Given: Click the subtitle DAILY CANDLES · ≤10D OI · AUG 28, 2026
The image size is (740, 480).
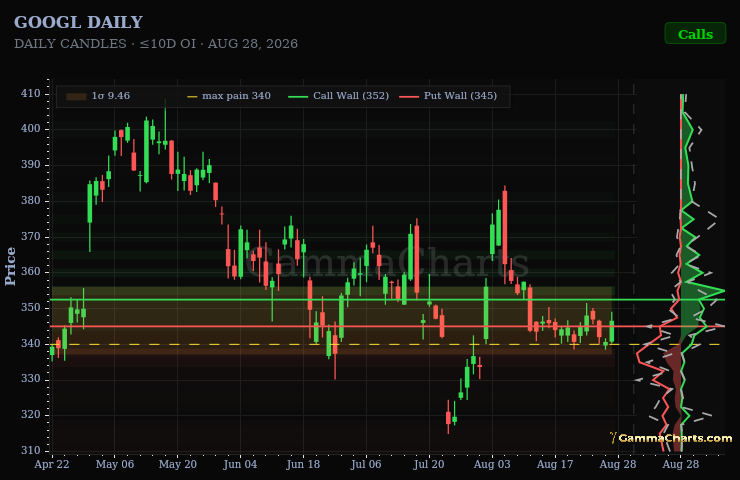Looking at the screenshot, I should click(156, 44).
